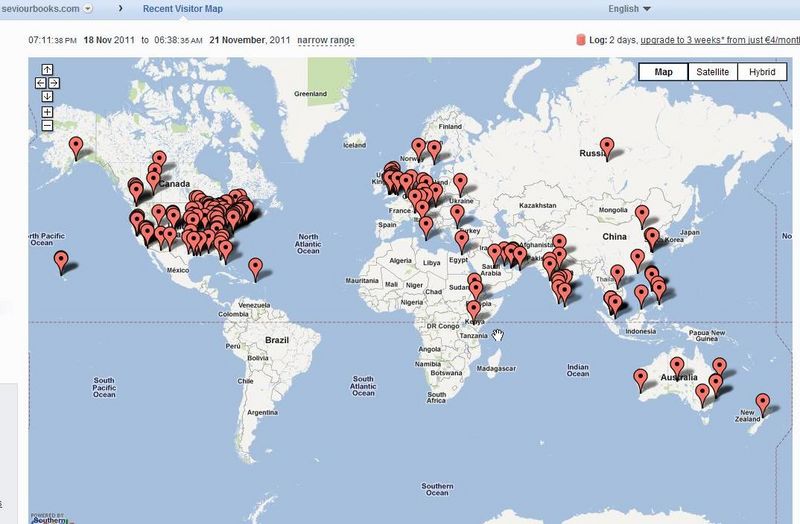The height and width of the screenshot is (524, 800).
Task: Click upgrade to 3 weeks link
Action: click(720, 40)
